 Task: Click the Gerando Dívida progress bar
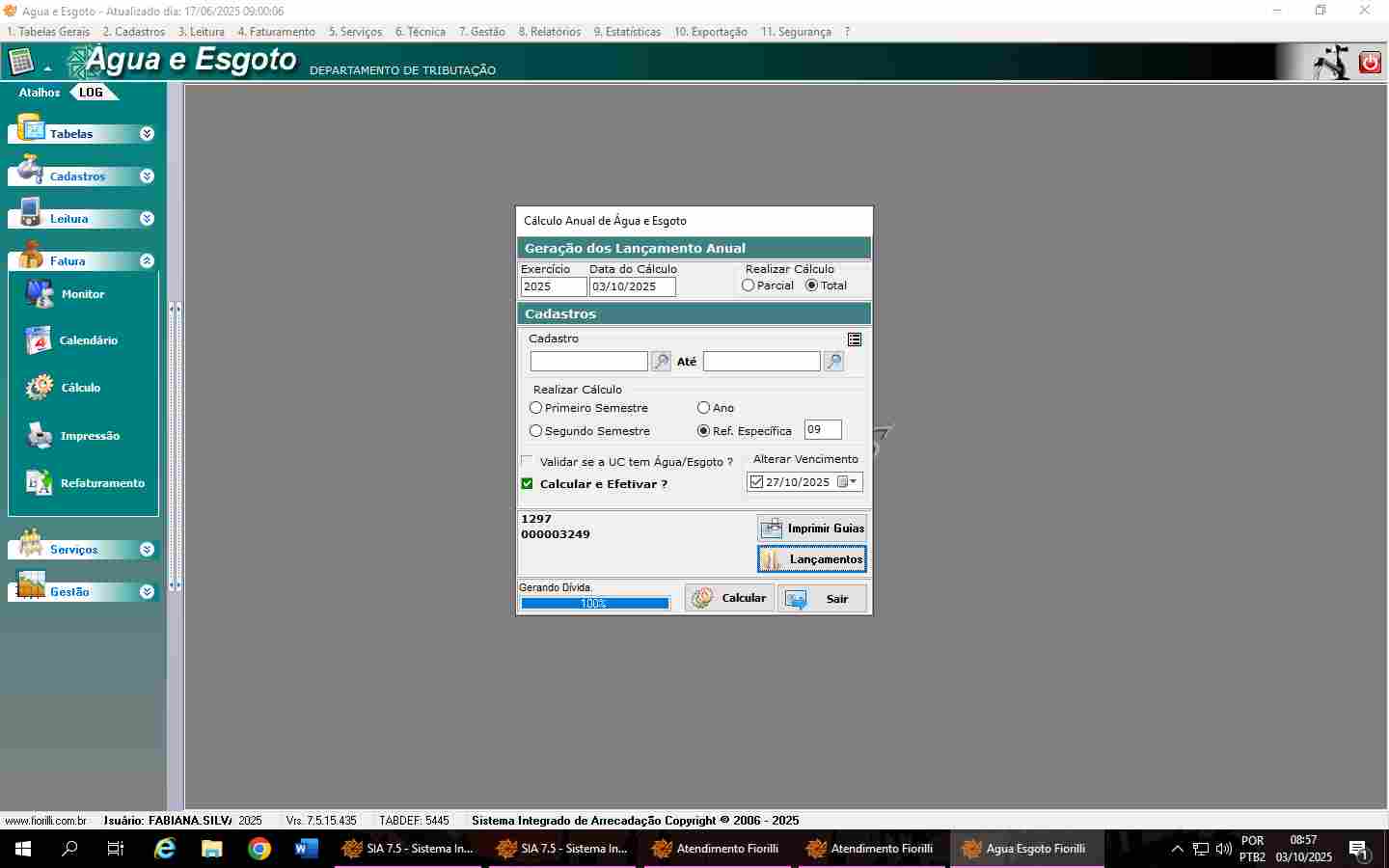[594, 604]
